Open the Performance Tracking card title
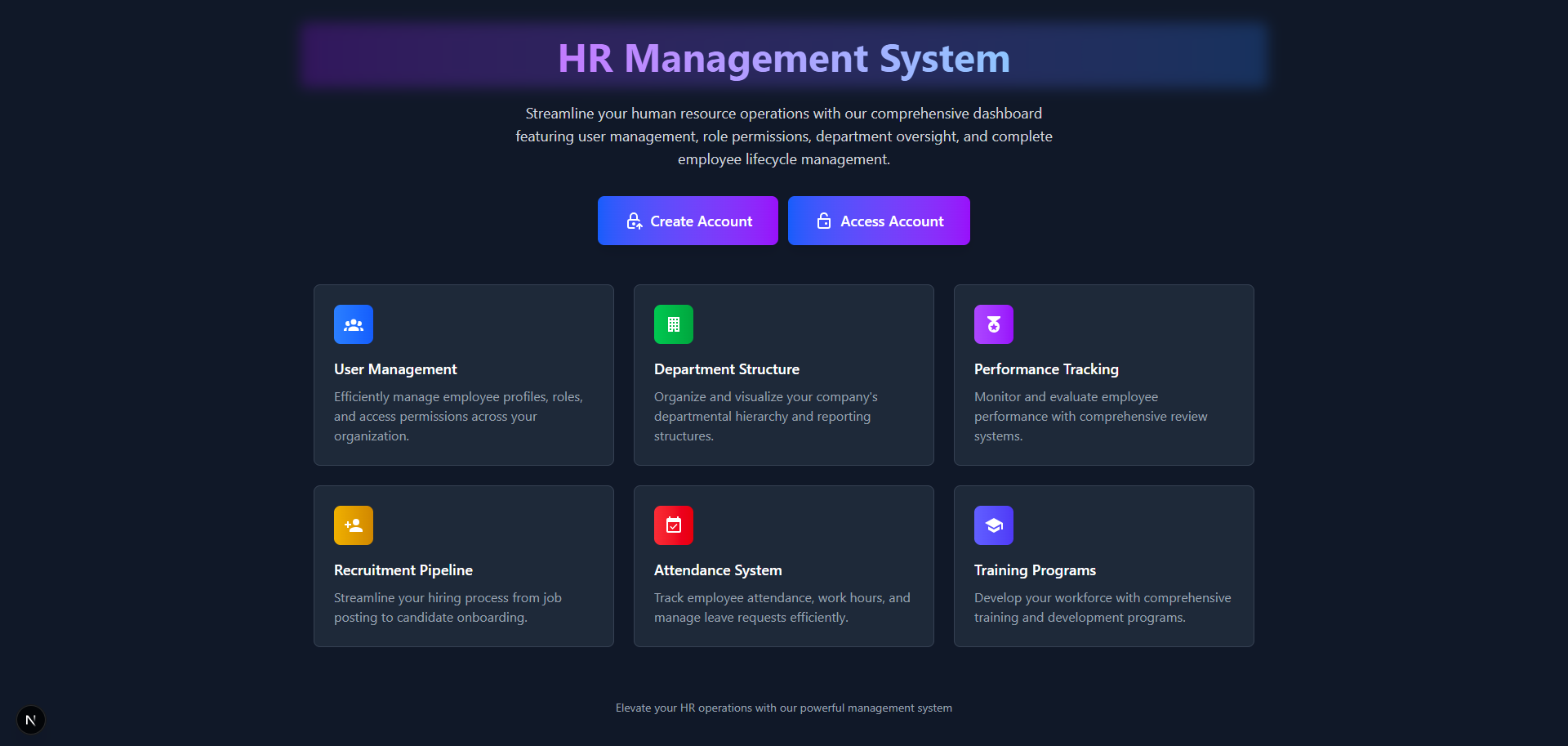 (x=1045, y=369)
